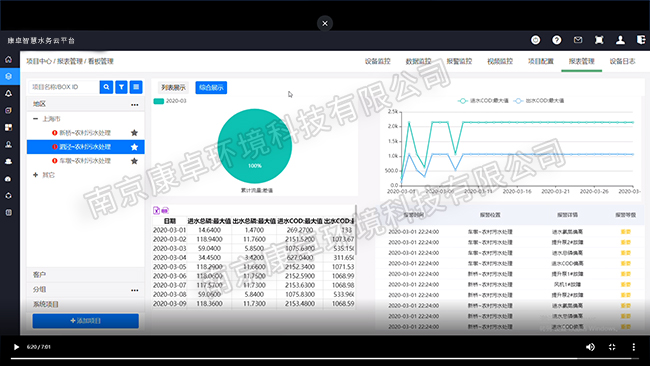The height and width of the screenshot is (366, 650).
Task: Collapse the 上海市 tree node
Action: click(x=36, y=119)
